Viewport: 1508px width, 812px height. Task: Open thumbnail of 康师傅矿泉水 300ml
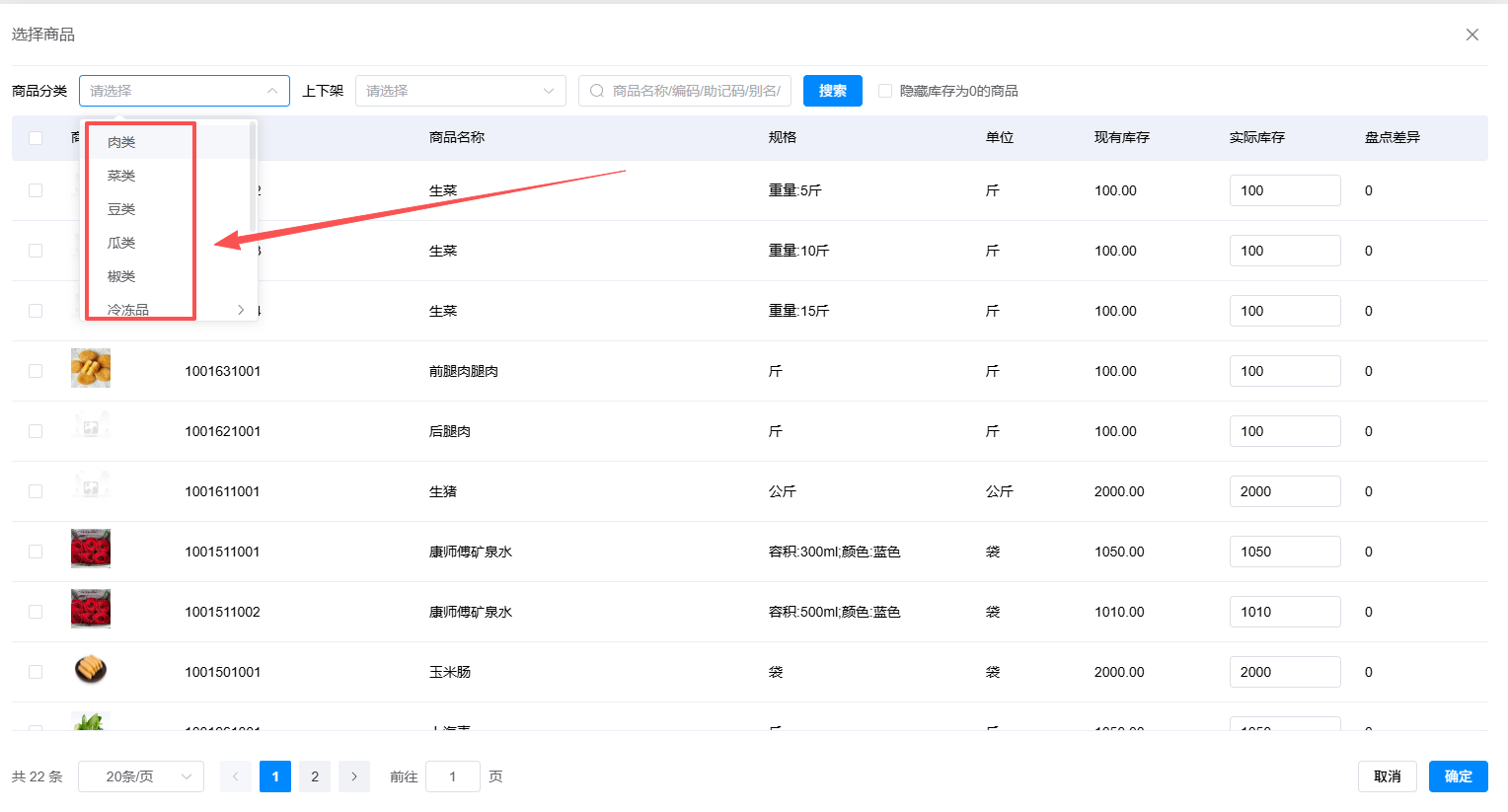91,549
